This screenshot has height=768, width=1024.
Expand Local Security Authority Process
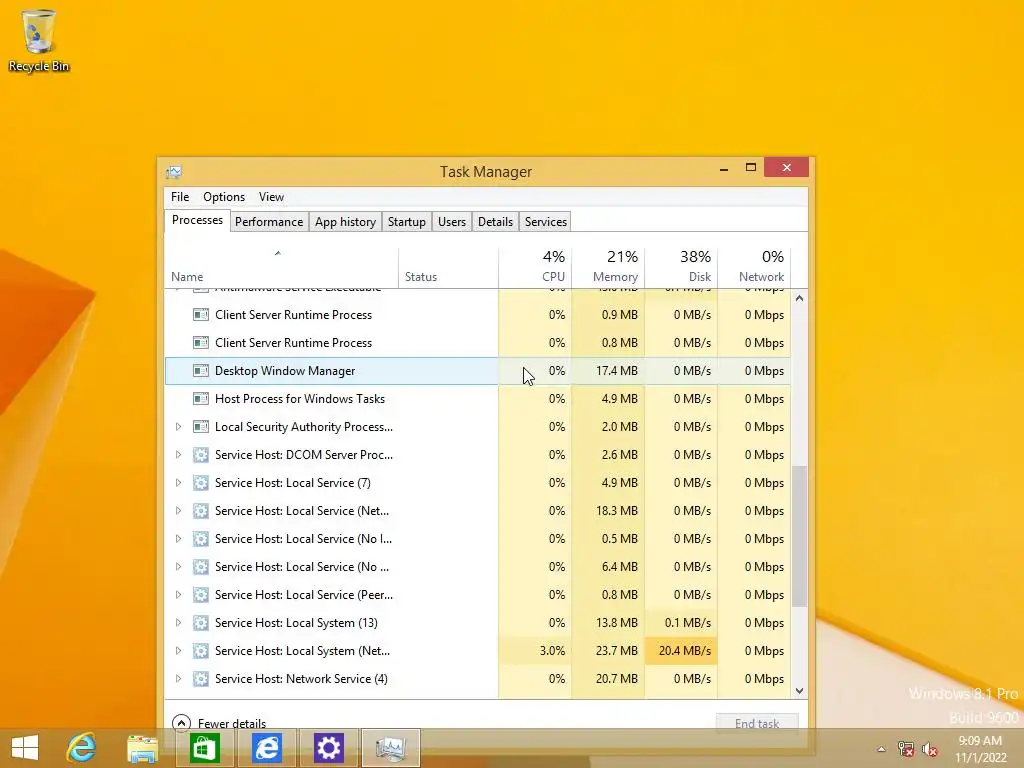(178, 427)
